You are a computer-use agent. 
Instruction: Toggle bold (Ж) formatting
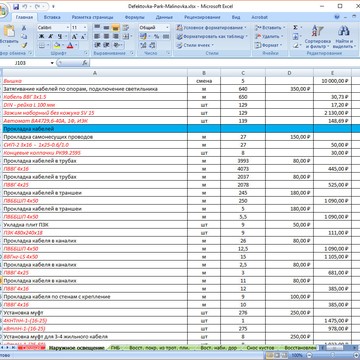click(41, 37)
